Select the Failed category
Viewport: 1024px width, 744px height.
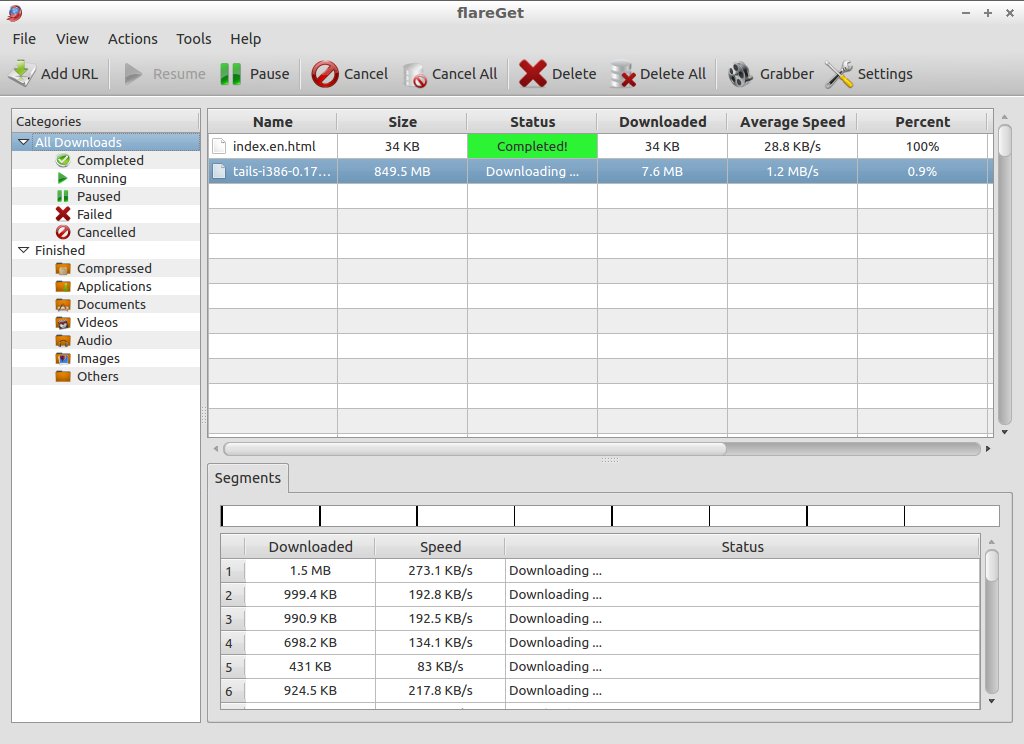pyautogui.click(x=95, y=214)
